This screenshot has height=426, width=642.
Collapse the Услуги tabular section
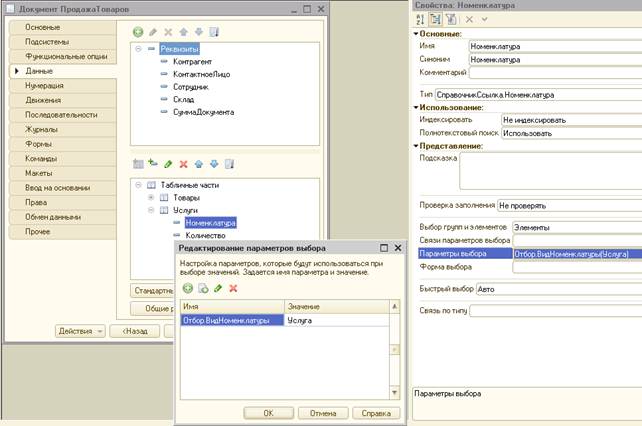[x=151, y=210]
